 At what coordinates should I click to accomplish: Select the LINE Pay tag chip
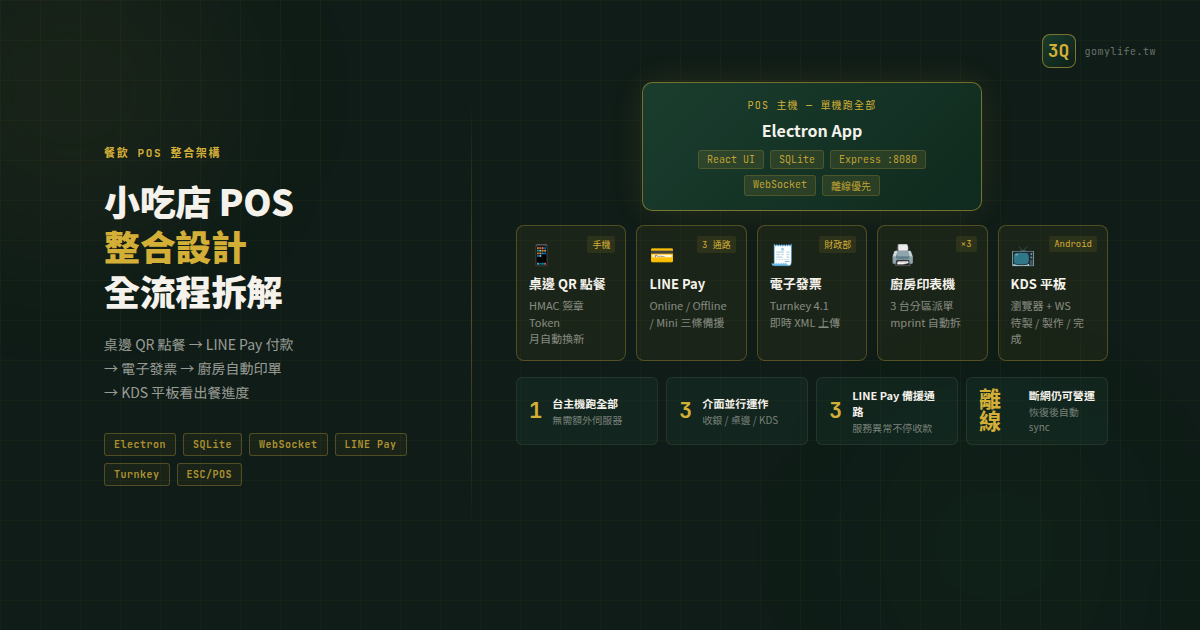point(370,444)
